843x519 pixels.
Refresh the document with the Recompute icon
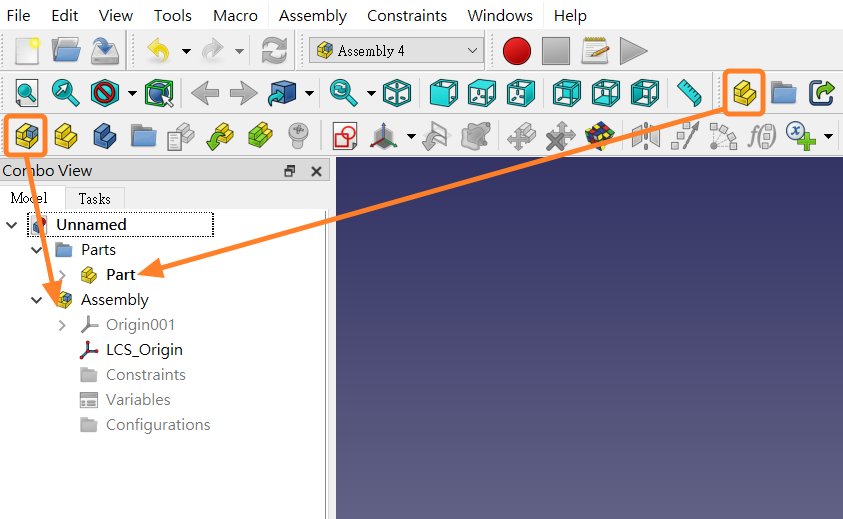click(x=274, y=51)
